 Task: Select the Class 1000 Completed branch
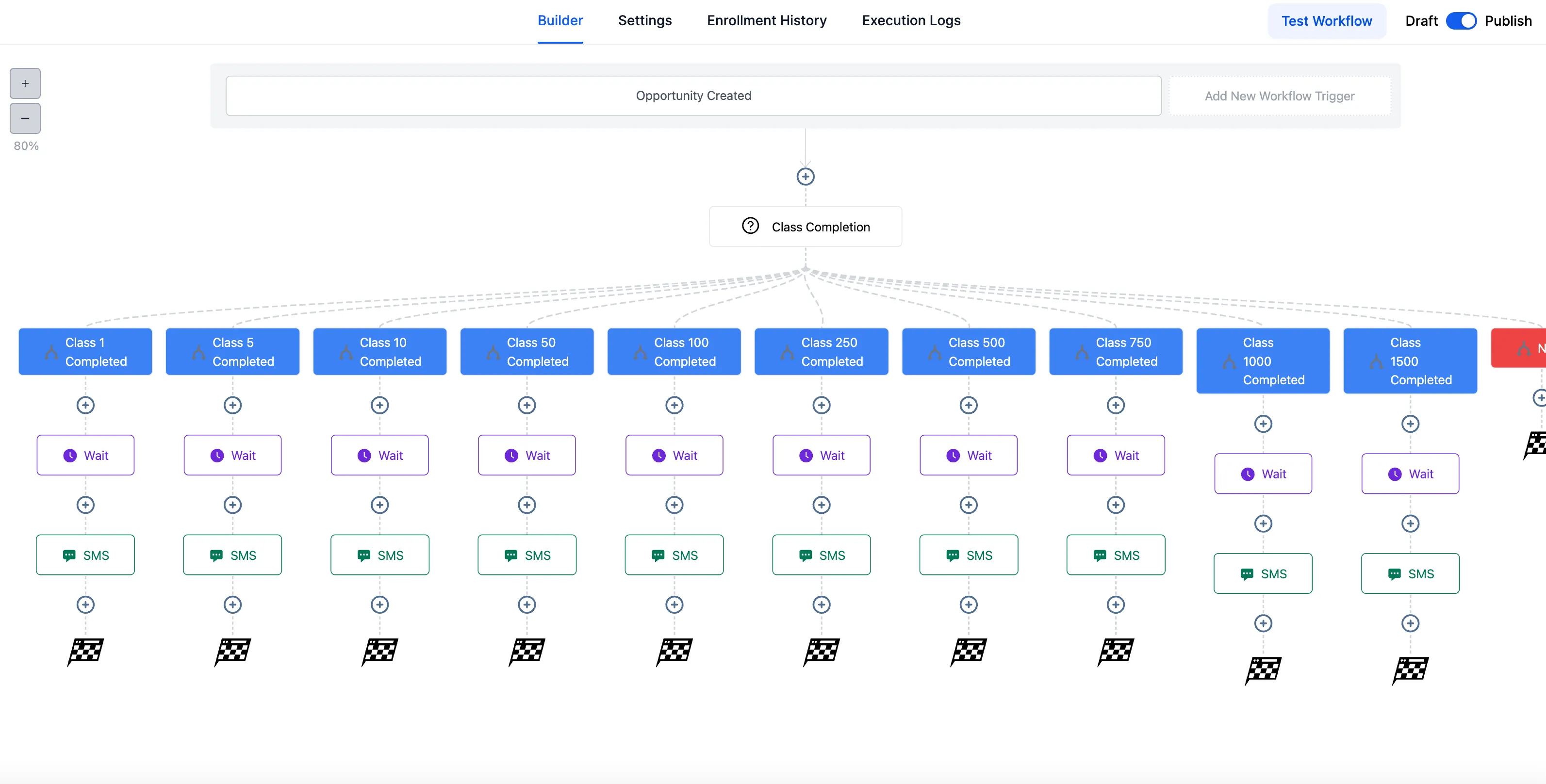1263,360
